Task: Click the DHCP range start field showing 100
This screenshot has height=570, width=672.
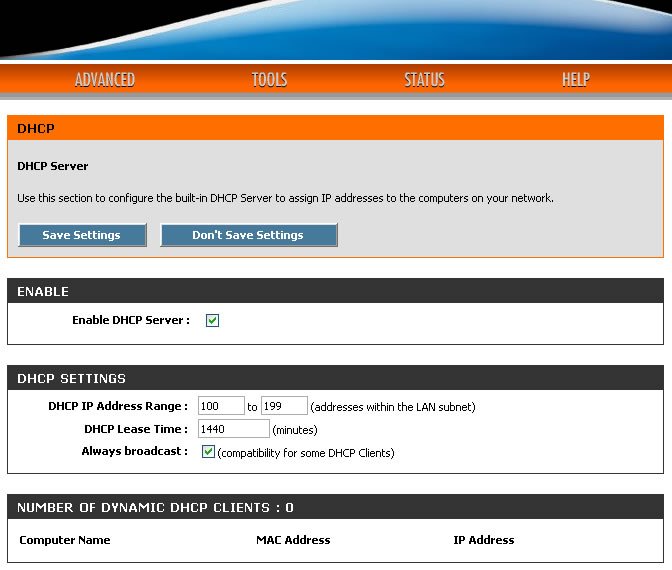Action: point(221,405)
